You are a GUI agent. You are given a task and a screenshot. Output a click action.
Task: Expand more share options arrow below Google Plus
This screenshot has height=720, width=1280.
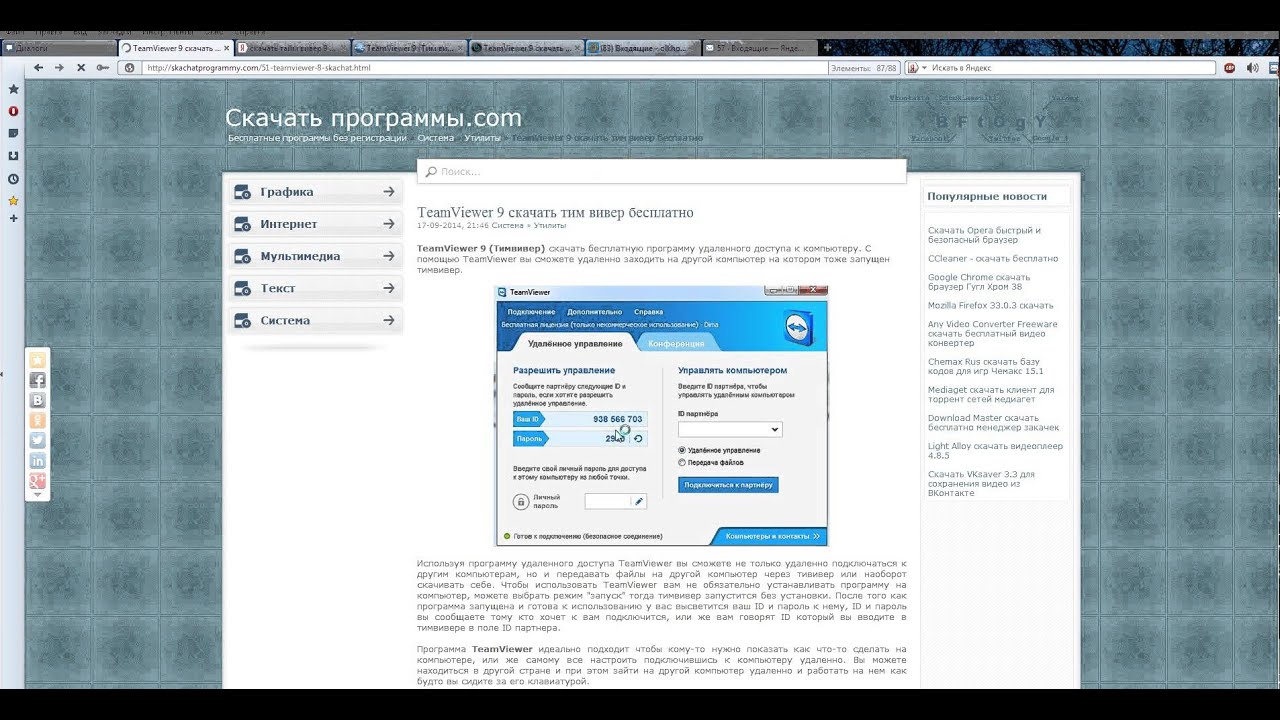pyautogui.click(x=37, y=495)
